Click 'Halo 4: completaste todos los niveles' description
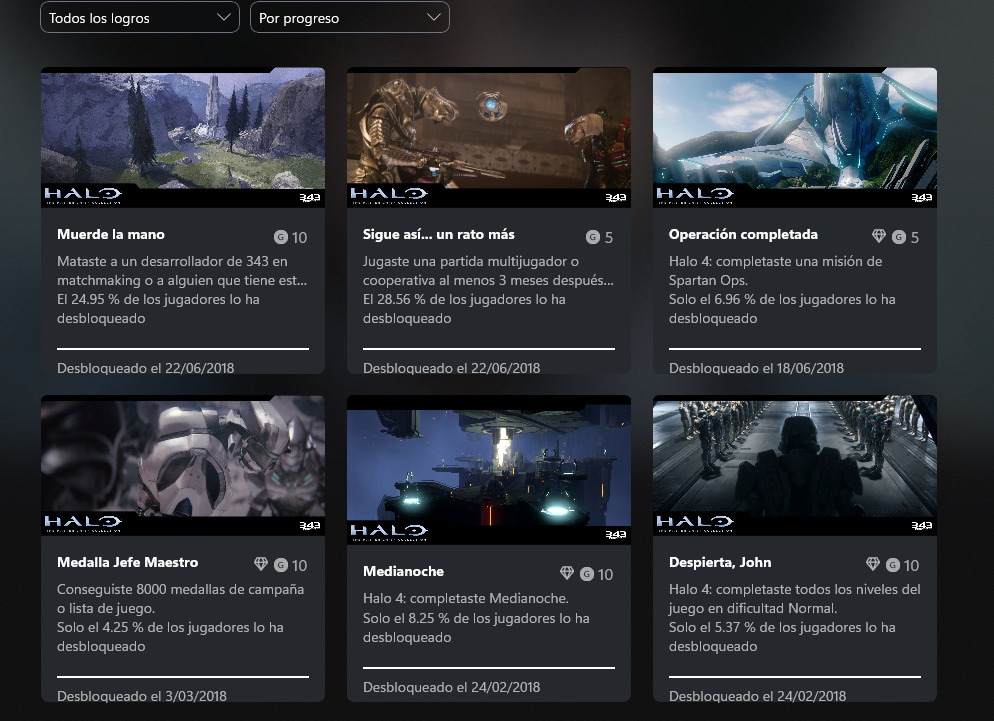This screenshot has width=994, height=721. [x=795, y=599]
